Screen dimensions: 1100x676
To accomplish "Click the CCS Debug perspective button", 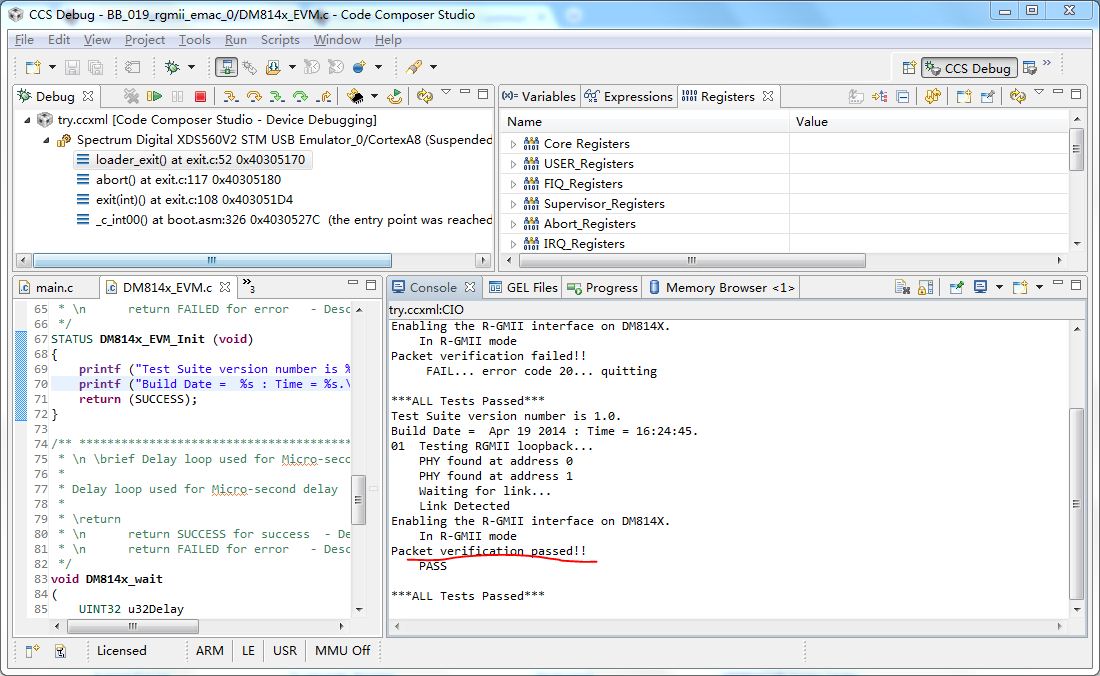I will [969, 68].
